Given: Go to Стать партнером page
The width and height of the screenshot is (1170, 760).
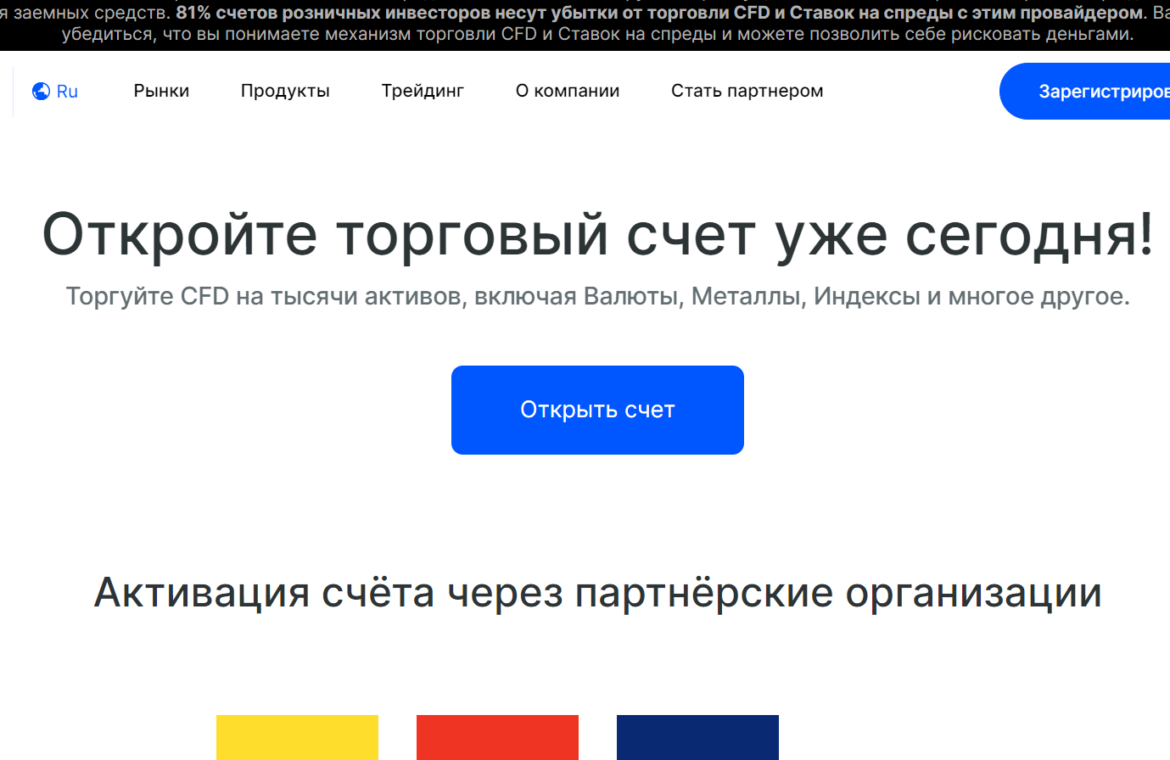Looking at the screenshot, I should pyautogui.click(x=747, y=91).
